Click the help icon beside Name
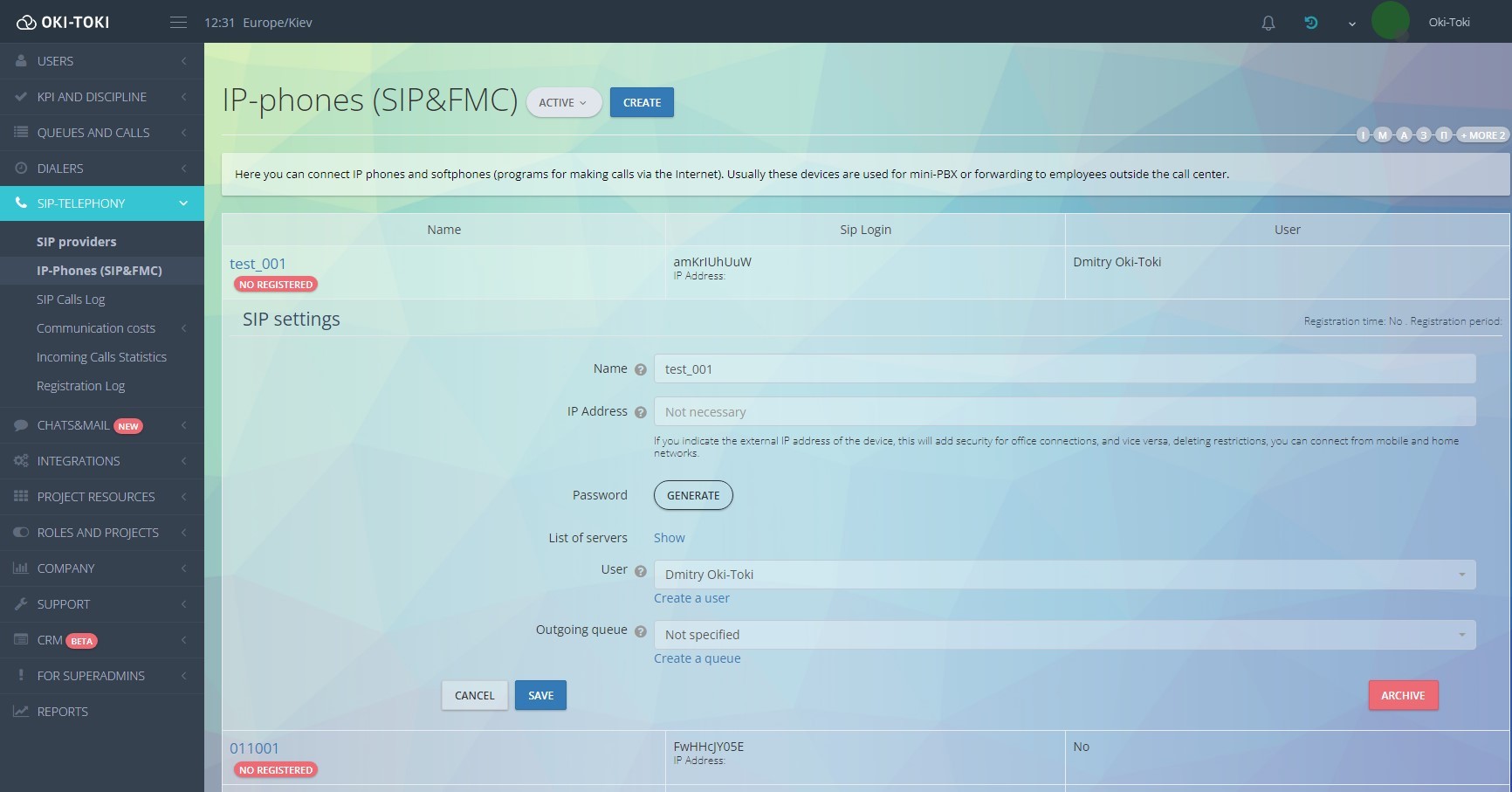 (640, 369)
